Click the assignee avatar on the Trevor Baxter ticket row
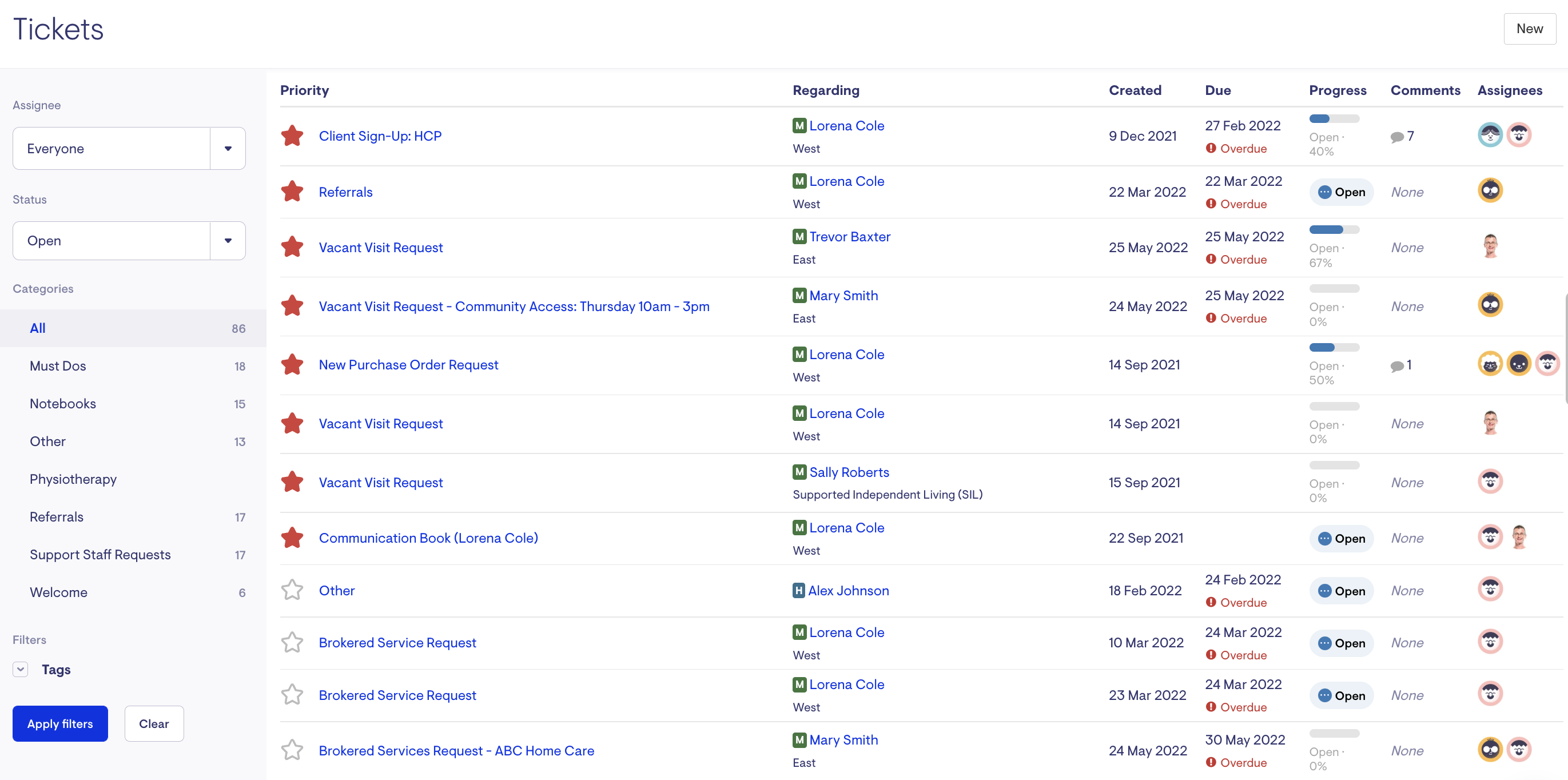Screen dimensions: 1568x780 click(1490, 246)
